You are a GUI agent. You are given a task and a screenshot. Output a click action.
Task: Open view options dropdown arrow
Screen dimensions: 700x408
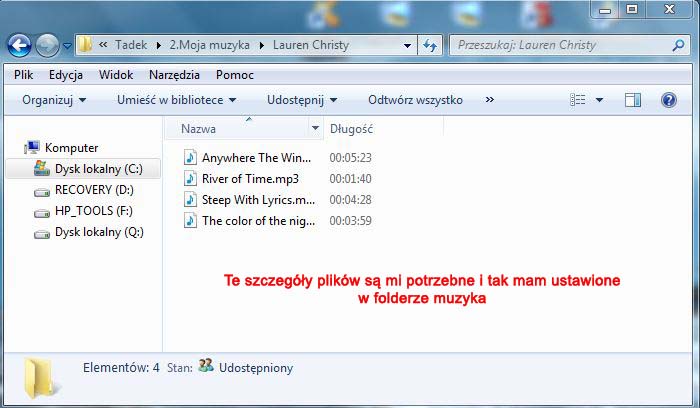[600, 100]
